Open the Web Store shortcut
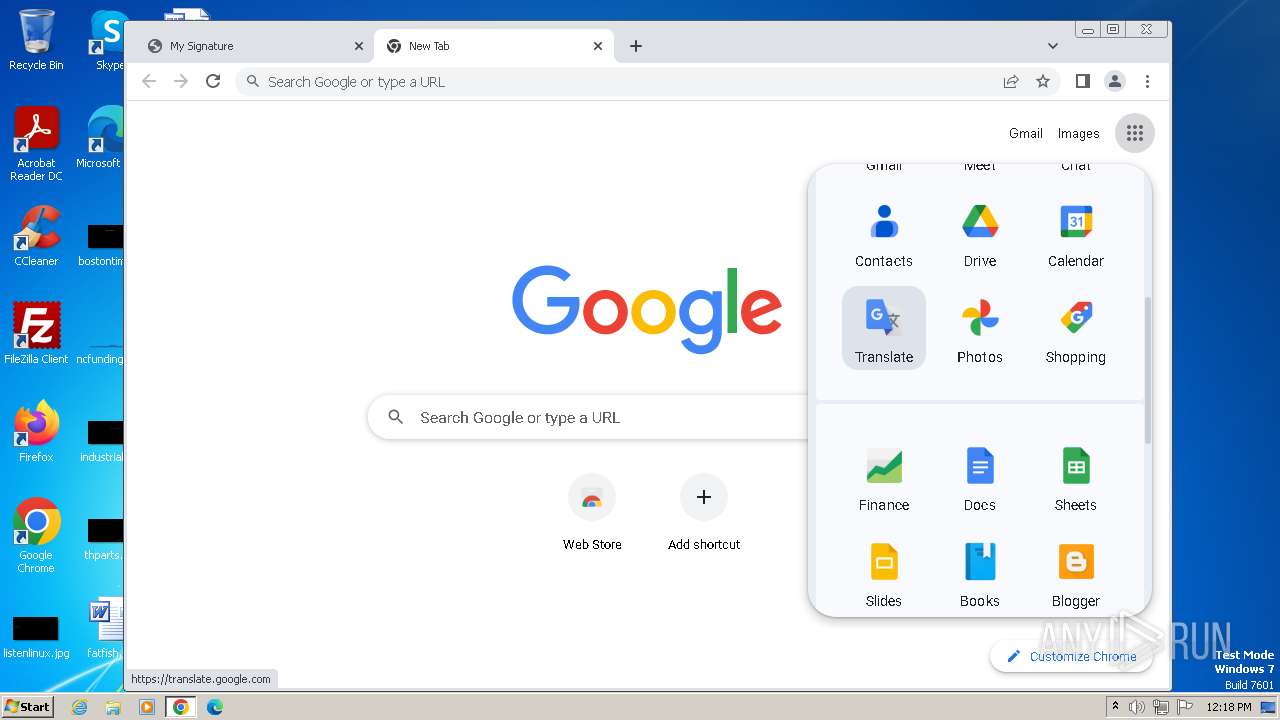Viewport: 1280px width, 720px height. coord(592,513)
